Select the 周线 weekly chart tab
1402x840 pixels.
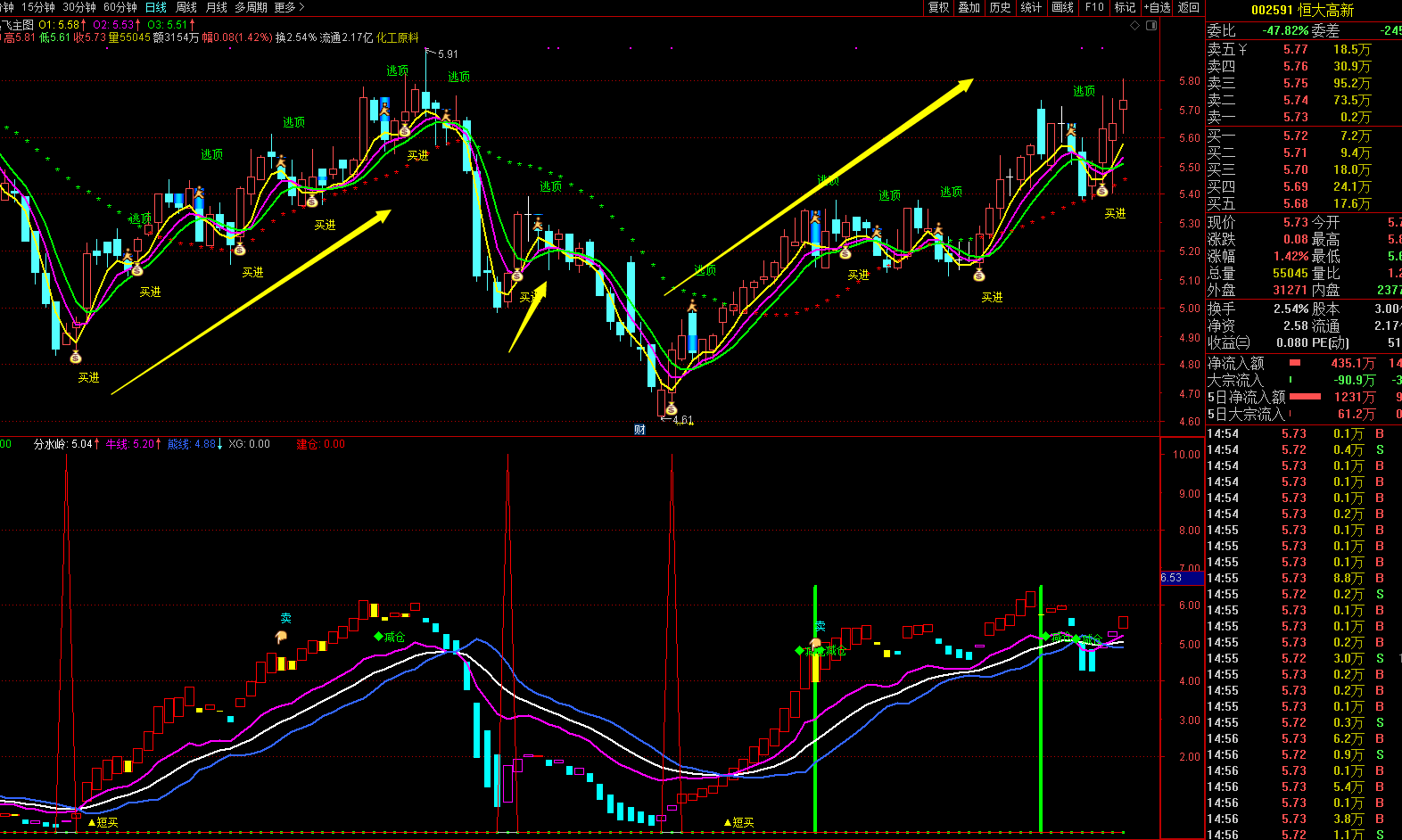186,7
